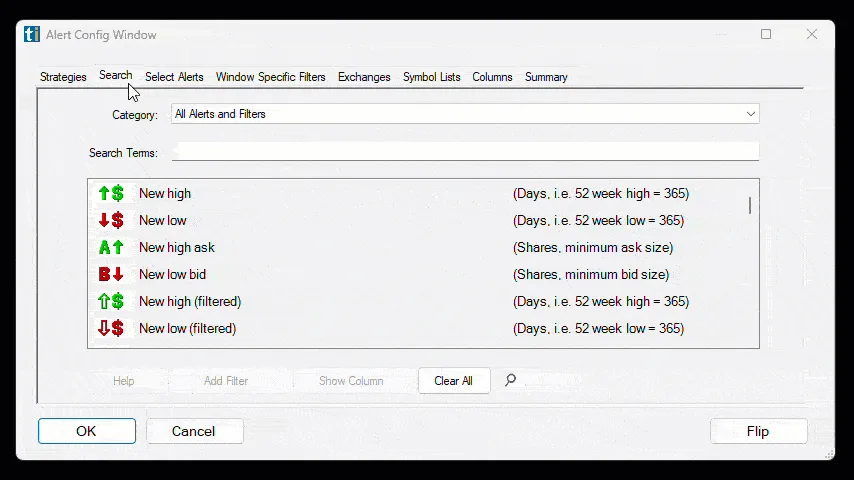The height and width of the screenshot is (480, 854).
Task: Click "(Shares, minimum ask size)" description
Action: click(593, 247)
